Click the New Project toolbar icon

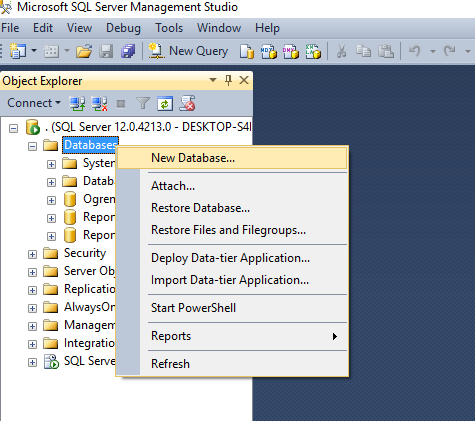pos(18,51)
